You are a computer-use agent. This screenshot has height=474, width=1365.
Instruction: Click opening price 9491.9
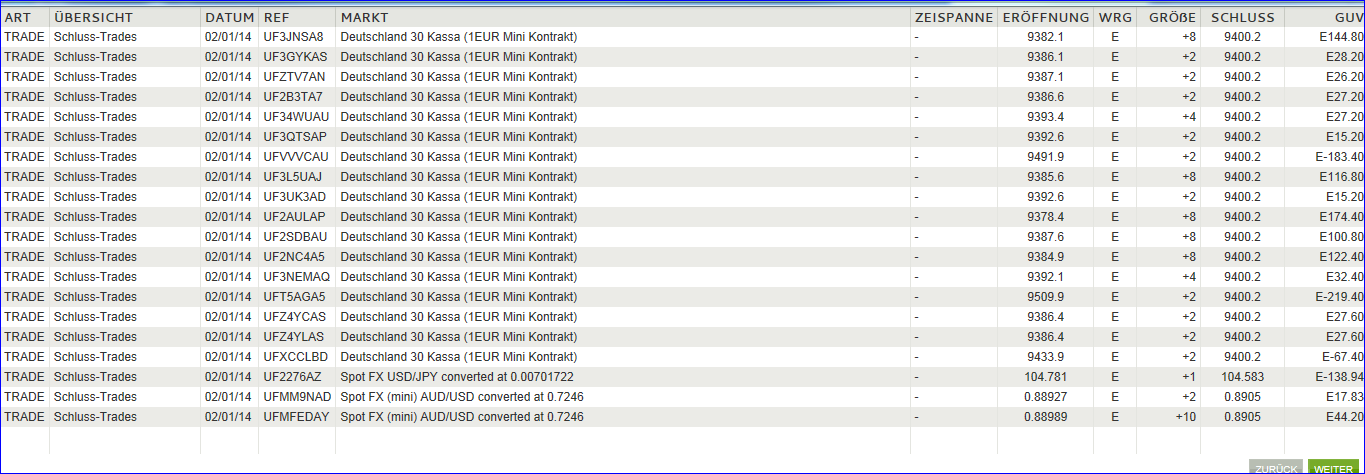pos(1045,157)
